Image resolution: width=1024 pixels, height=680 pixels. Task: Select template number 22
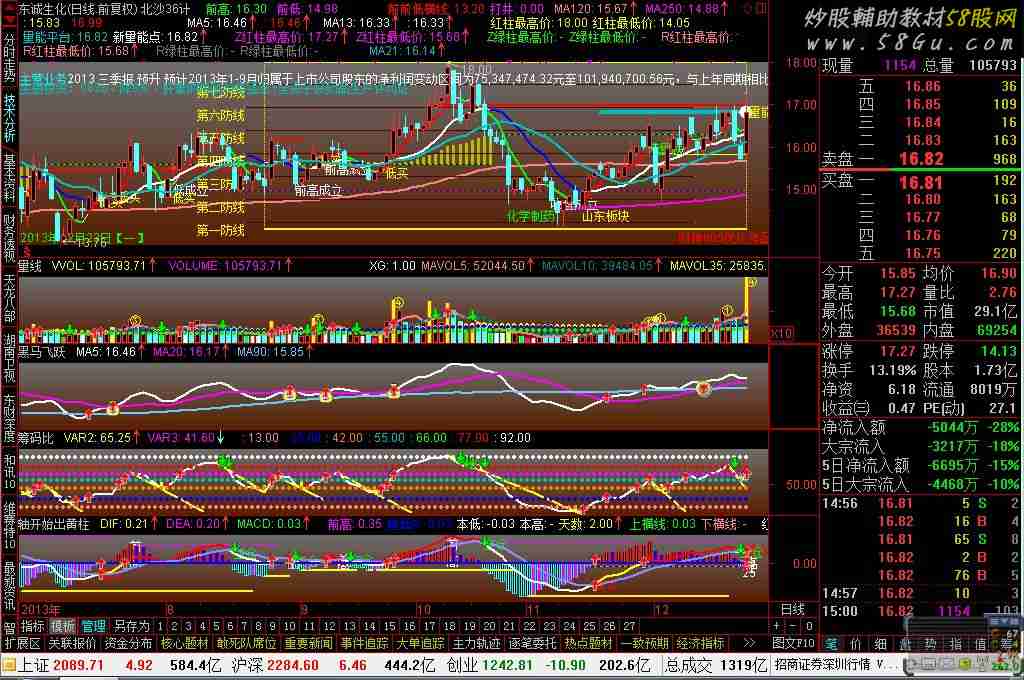point(530,626)
